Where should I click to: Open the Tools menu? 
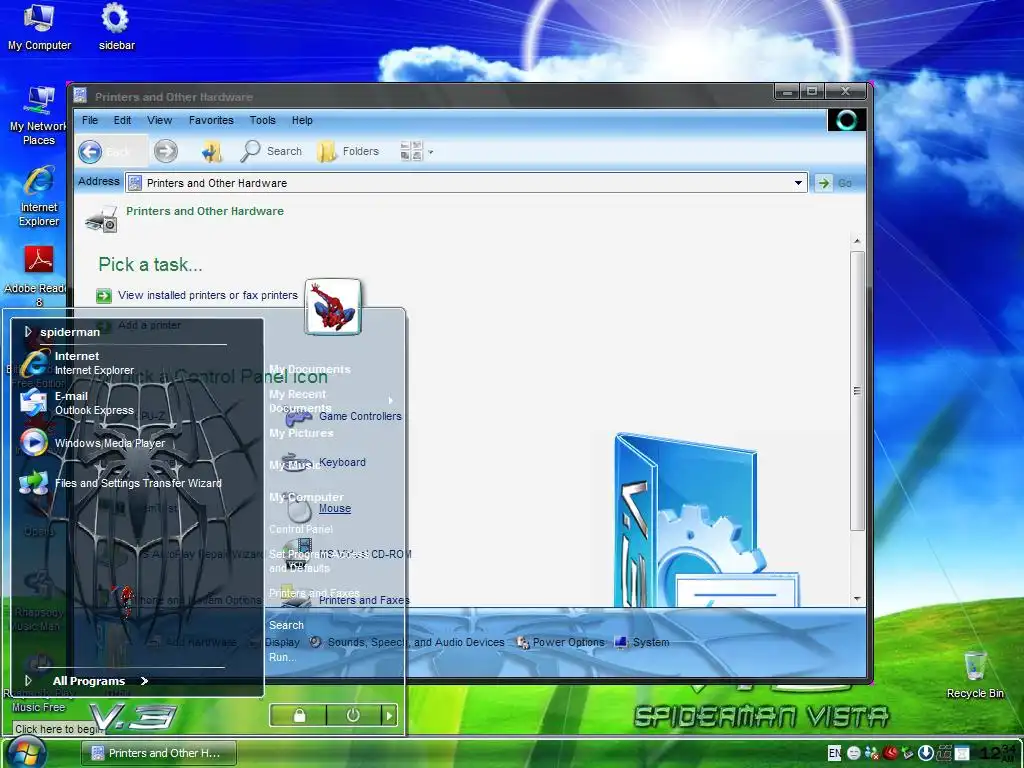(x=263, y=120)
